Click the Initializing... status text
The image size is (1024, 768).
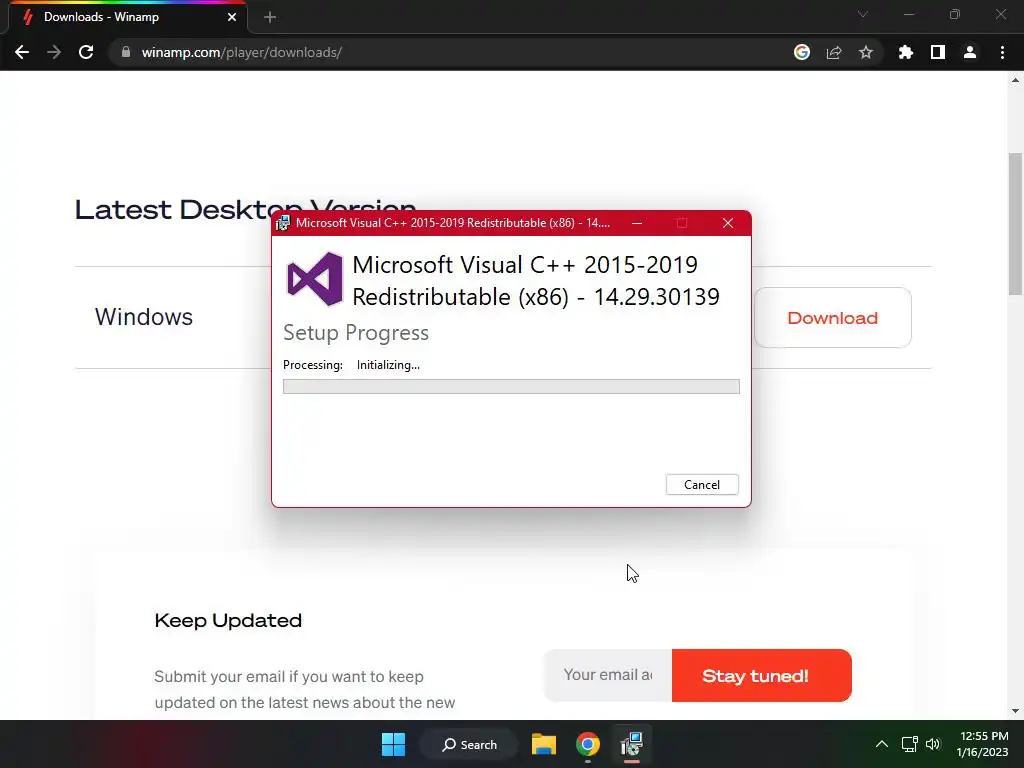click(388, 365)
